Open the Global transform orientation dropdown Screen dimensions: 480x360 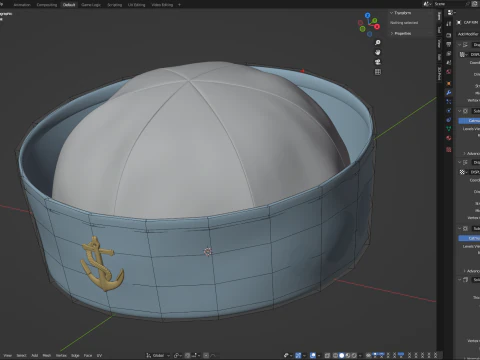tap(158, 355)
